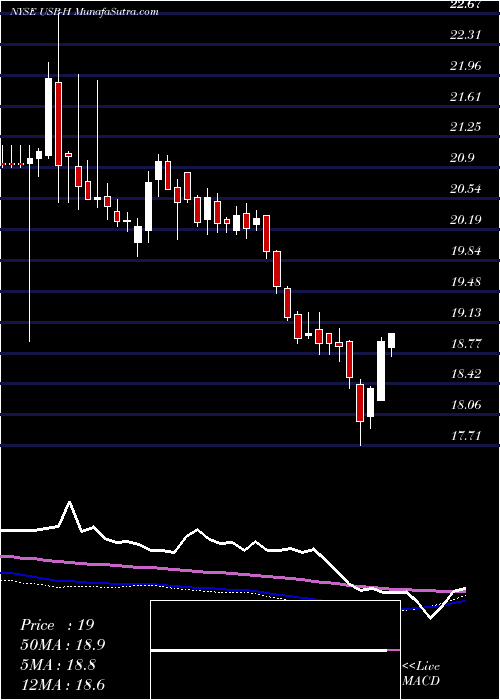Click the 5MA : 18.8 readout
Screen dimensions: 500x700
[58, 665]
